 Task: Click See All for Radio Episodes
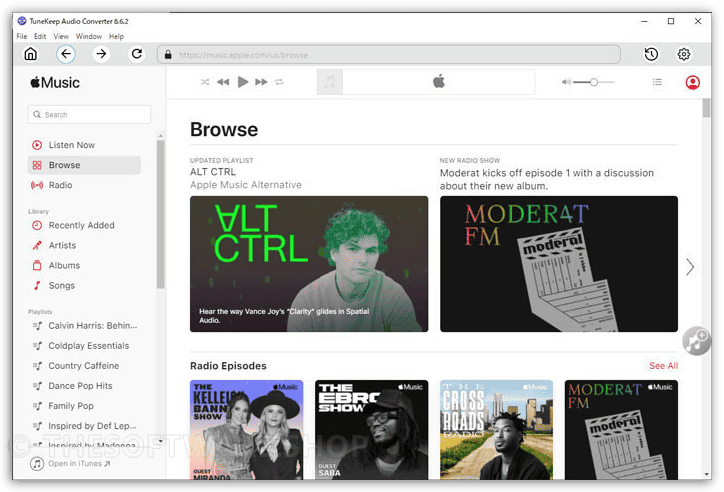pyautogui.click(x=664, y=366)
